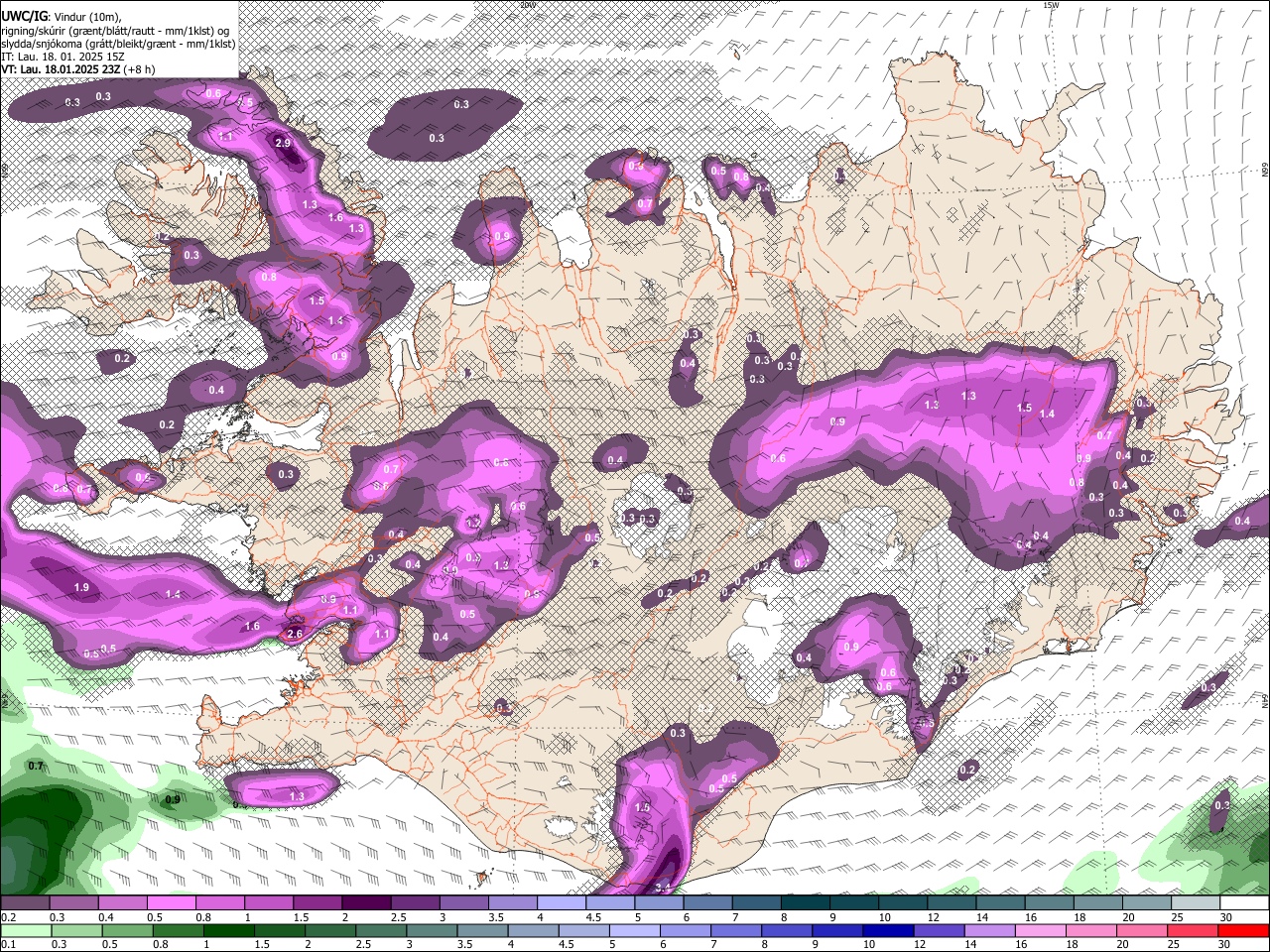
Task: Select the white 30 snow legend swatch
Action: tap(1244, 903)
